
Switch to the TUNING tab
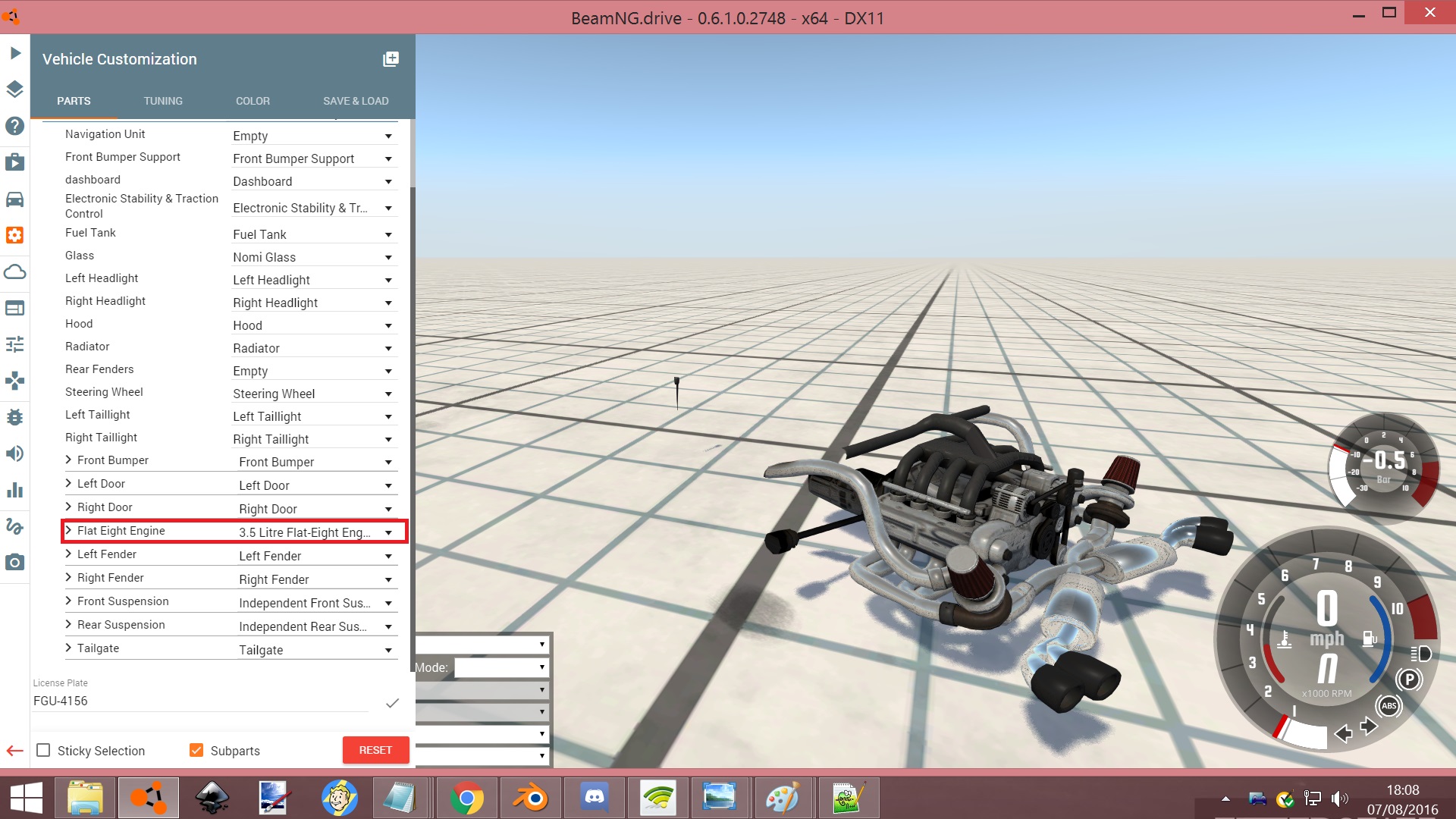[x=163, y=101]
